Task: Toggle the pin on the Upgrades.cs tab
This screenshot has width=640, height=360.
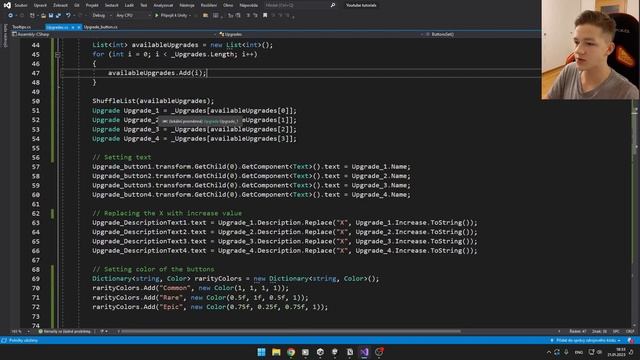Action: (73, 27)
